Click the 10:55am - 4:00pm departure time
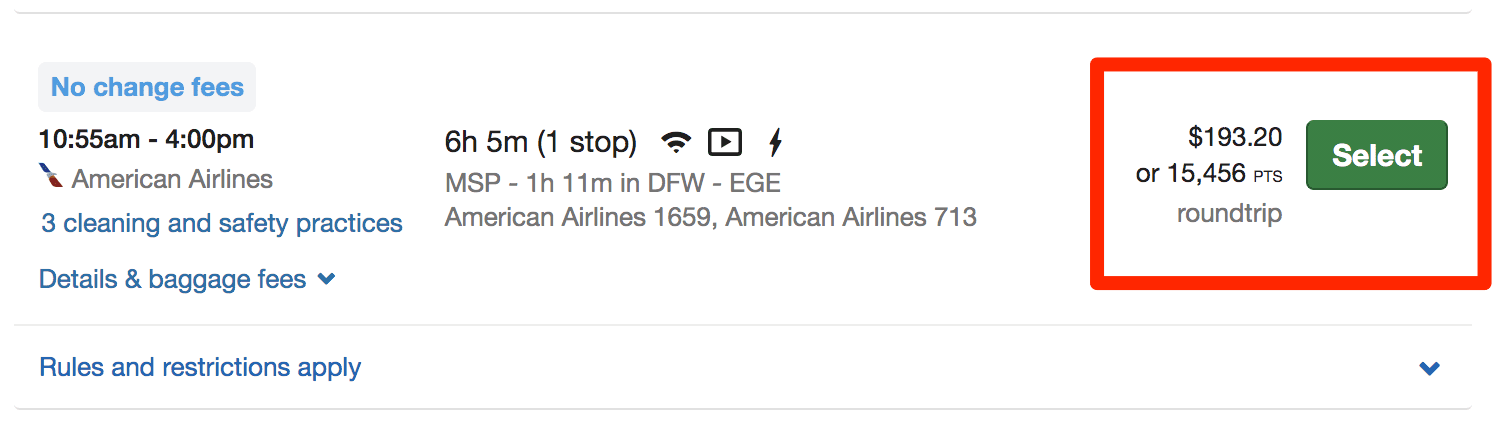The image size is (1502, 428). click(146, 139)
